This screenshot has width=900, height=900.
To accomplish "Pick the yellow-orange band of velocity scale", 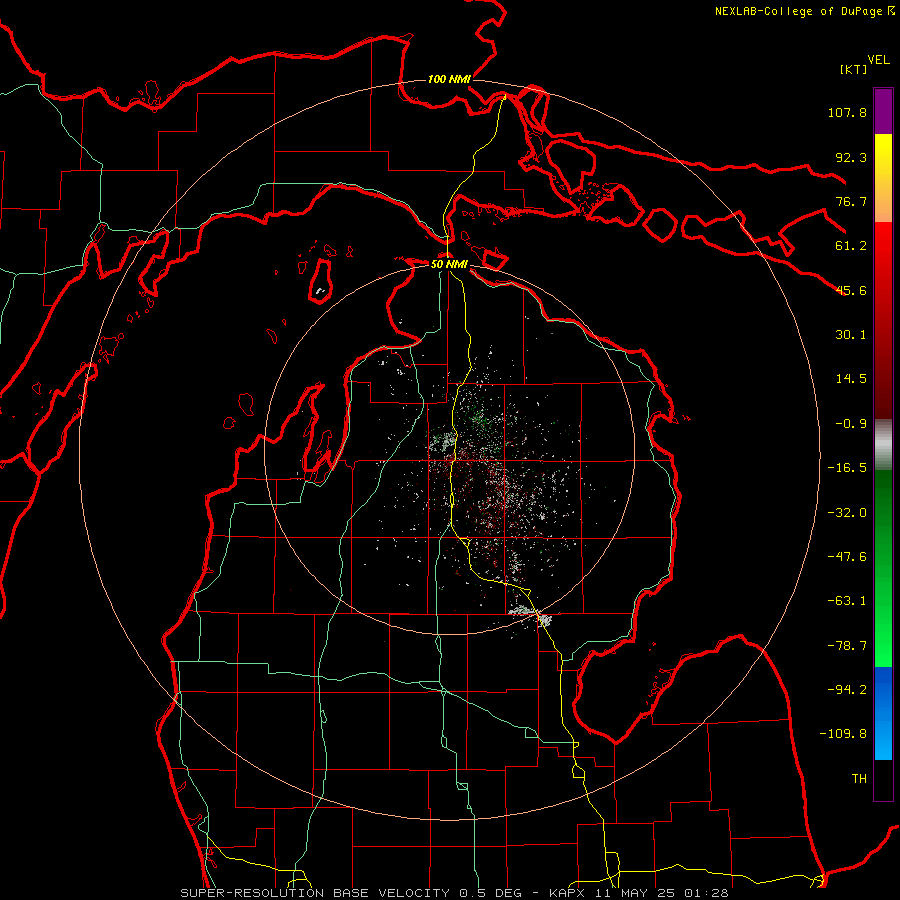I will point(883,178).
